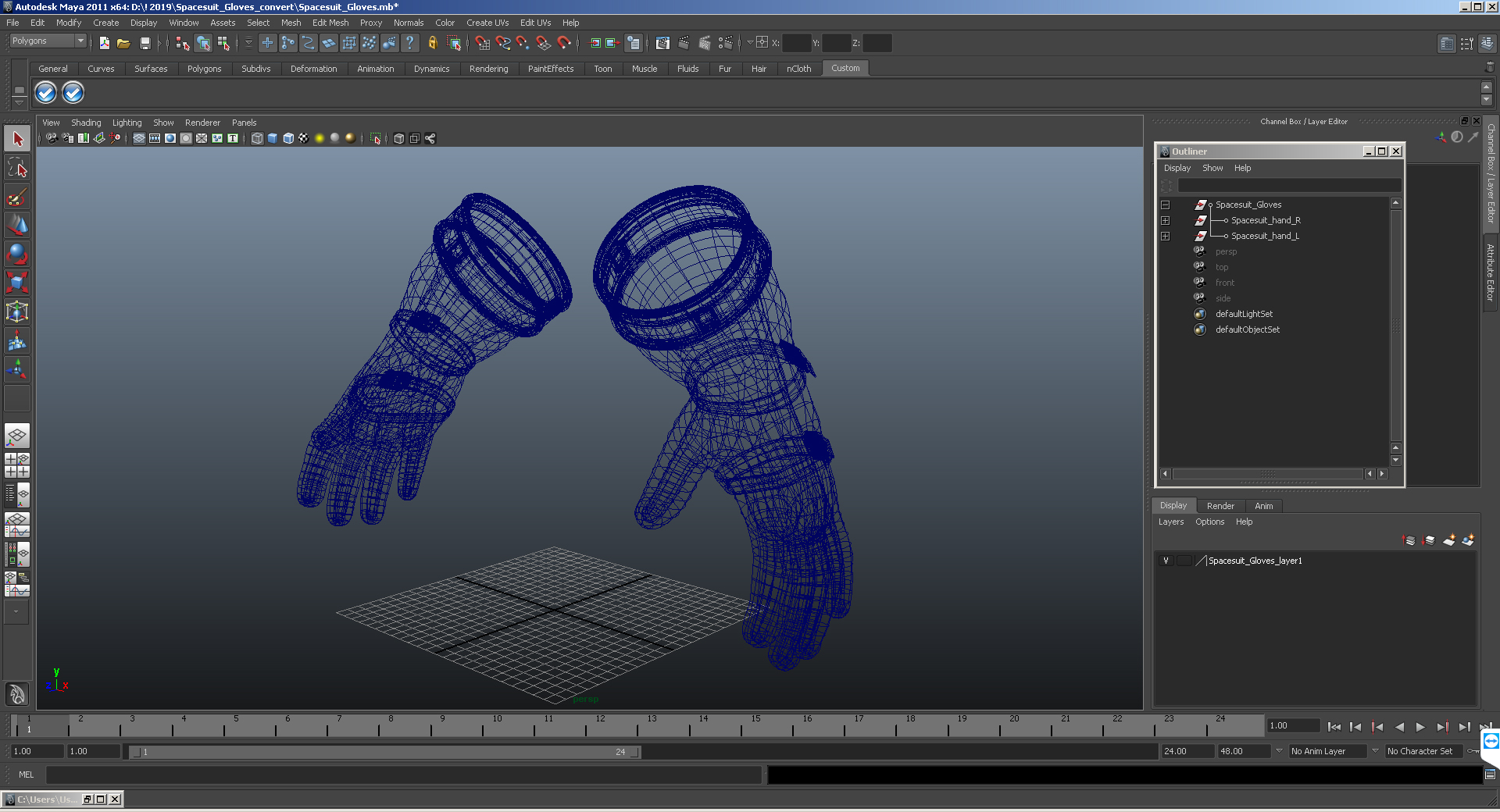
Task: Enable Snap to curves magnet
Action: 502,43
